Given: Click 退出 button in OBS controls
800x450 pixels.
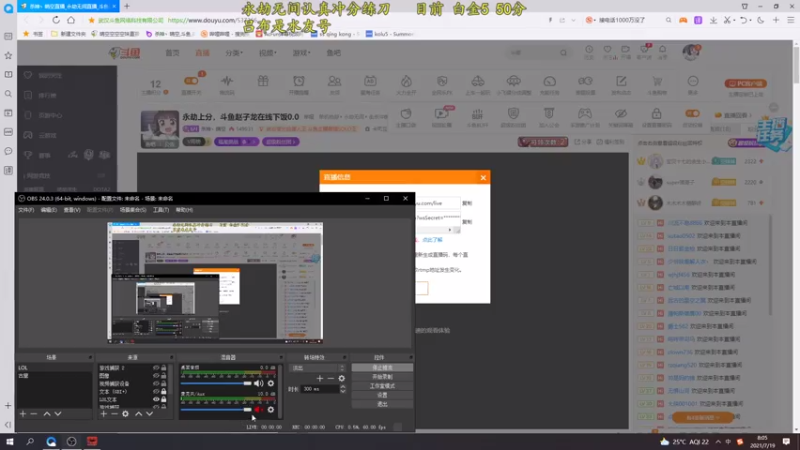Looking at the screenshot, I should coord(382,404).
